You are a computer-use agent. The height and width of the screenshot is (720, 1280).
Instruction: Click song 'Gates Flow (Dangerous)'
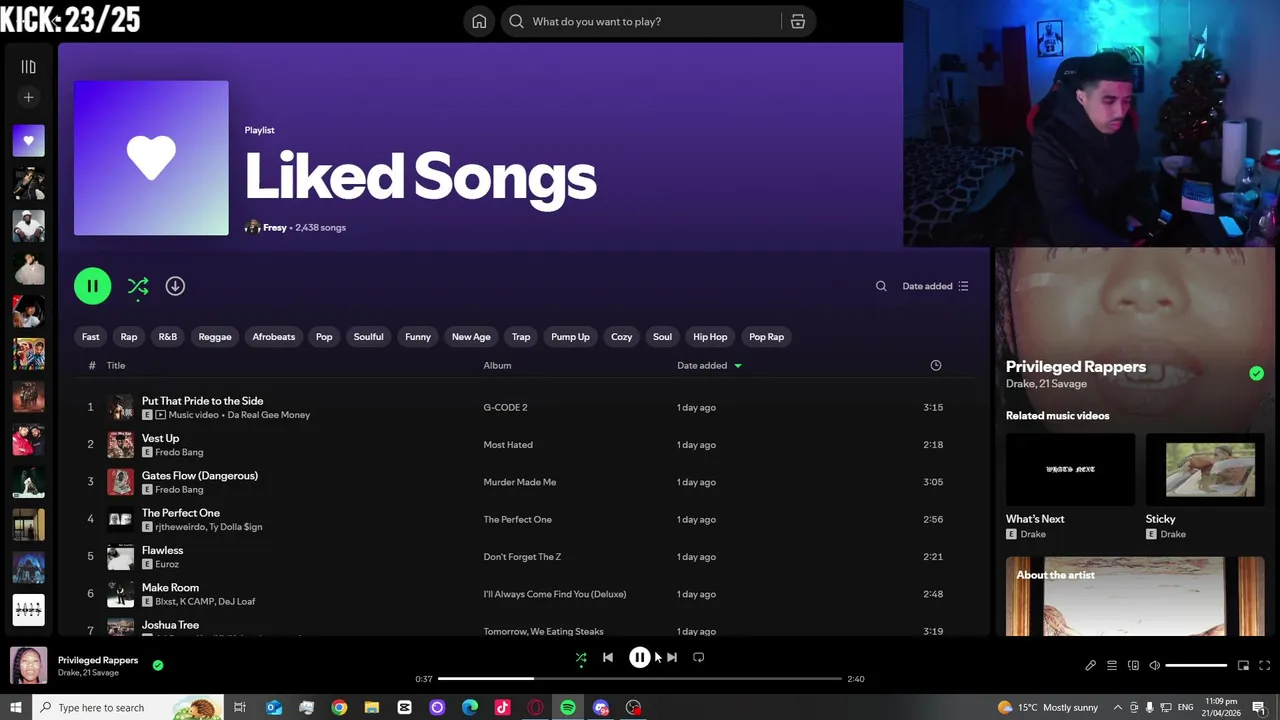[x=200, y=476]
